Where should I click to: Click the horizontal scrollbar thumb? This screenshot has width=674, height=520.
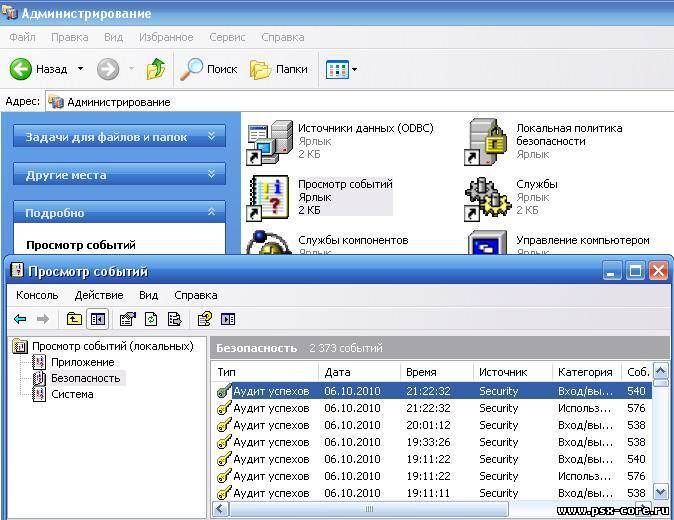369,509
